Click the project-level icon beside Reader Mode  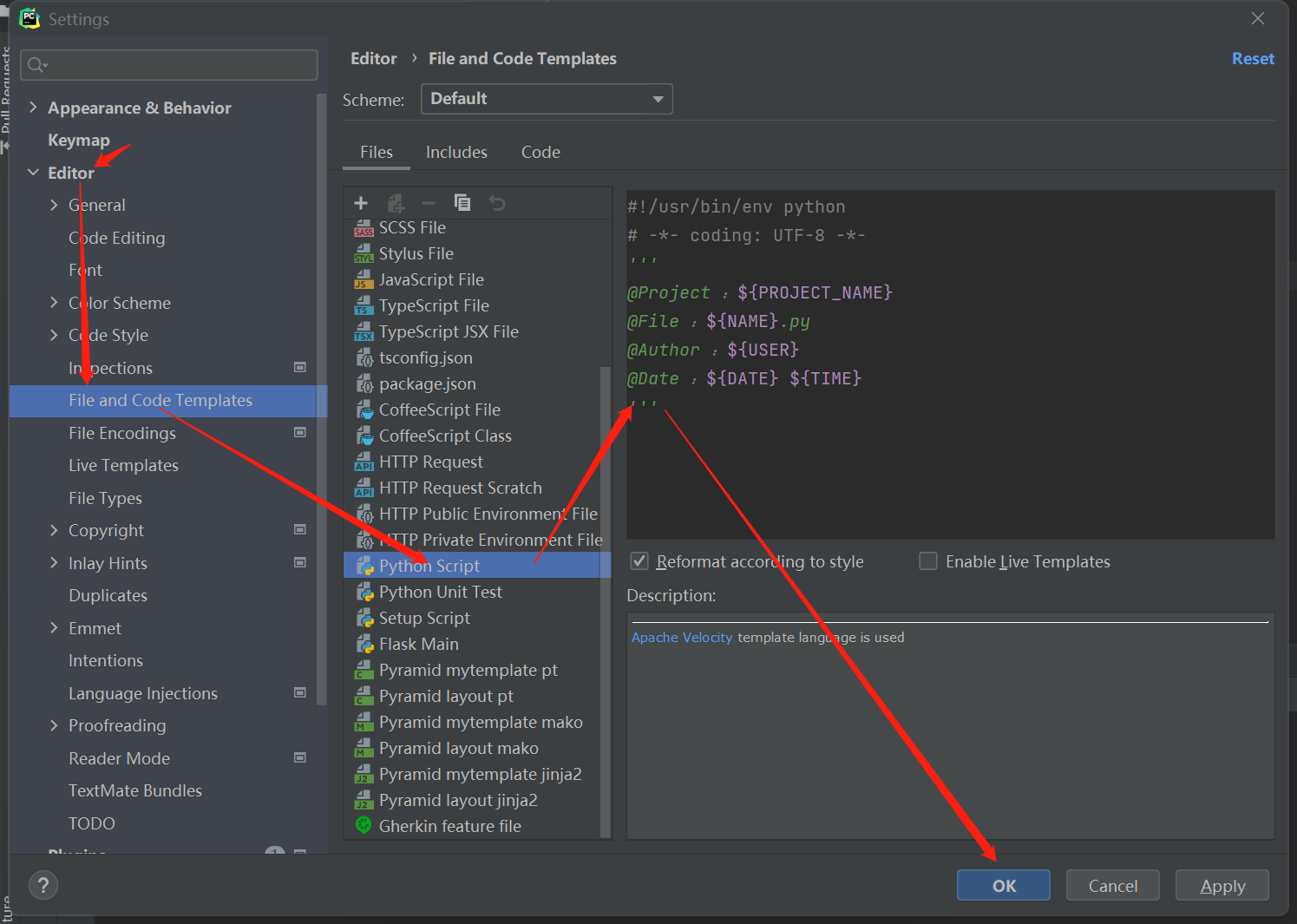point(300,758)
